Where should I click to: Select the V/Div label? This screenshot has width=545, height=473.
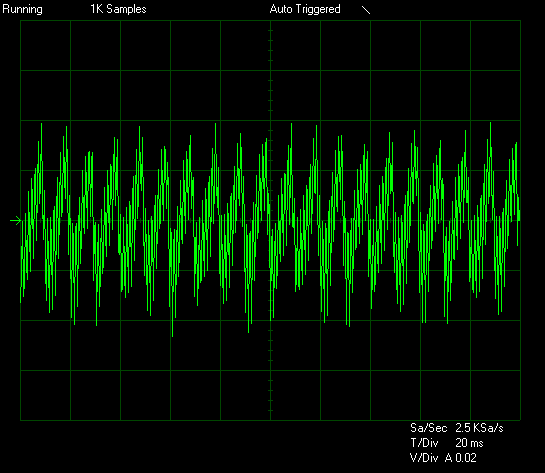[x=424, y=458]
